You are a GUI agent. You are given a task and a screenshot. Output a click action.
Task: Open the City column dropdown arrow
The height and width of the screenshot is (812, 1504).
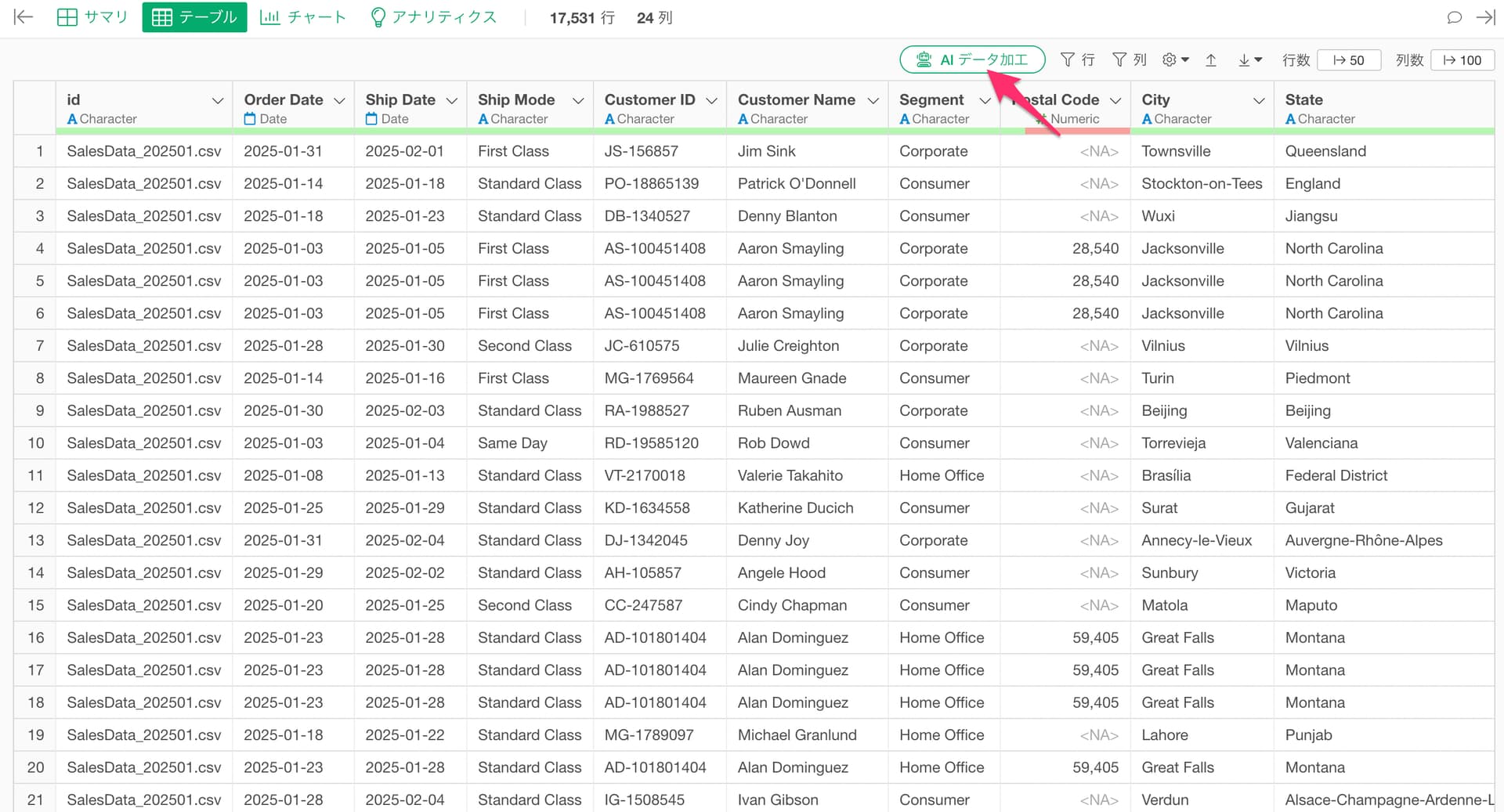[x=1259, y=101]
